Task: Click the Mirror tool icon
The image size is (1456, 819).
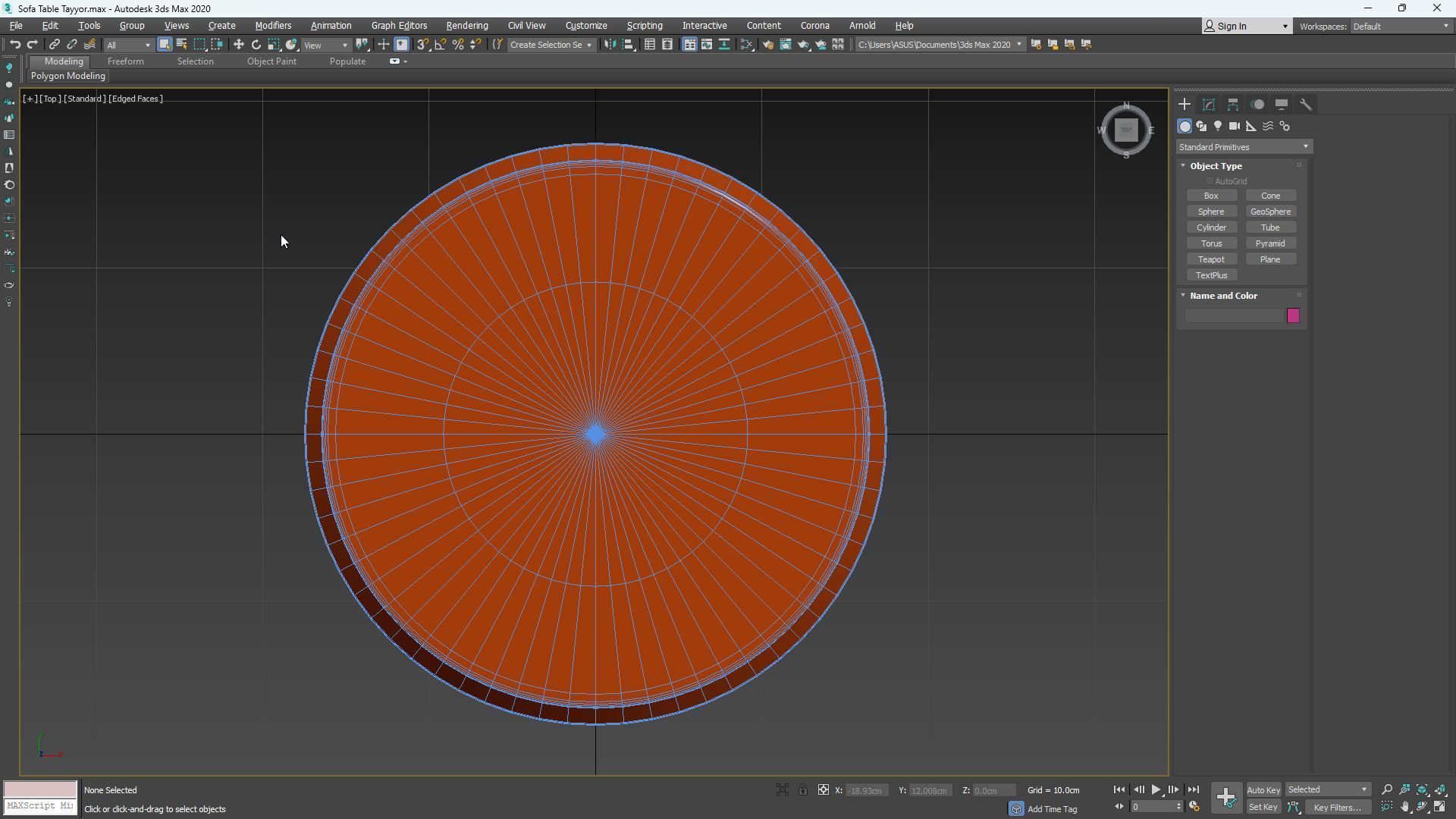Action: 610,45
